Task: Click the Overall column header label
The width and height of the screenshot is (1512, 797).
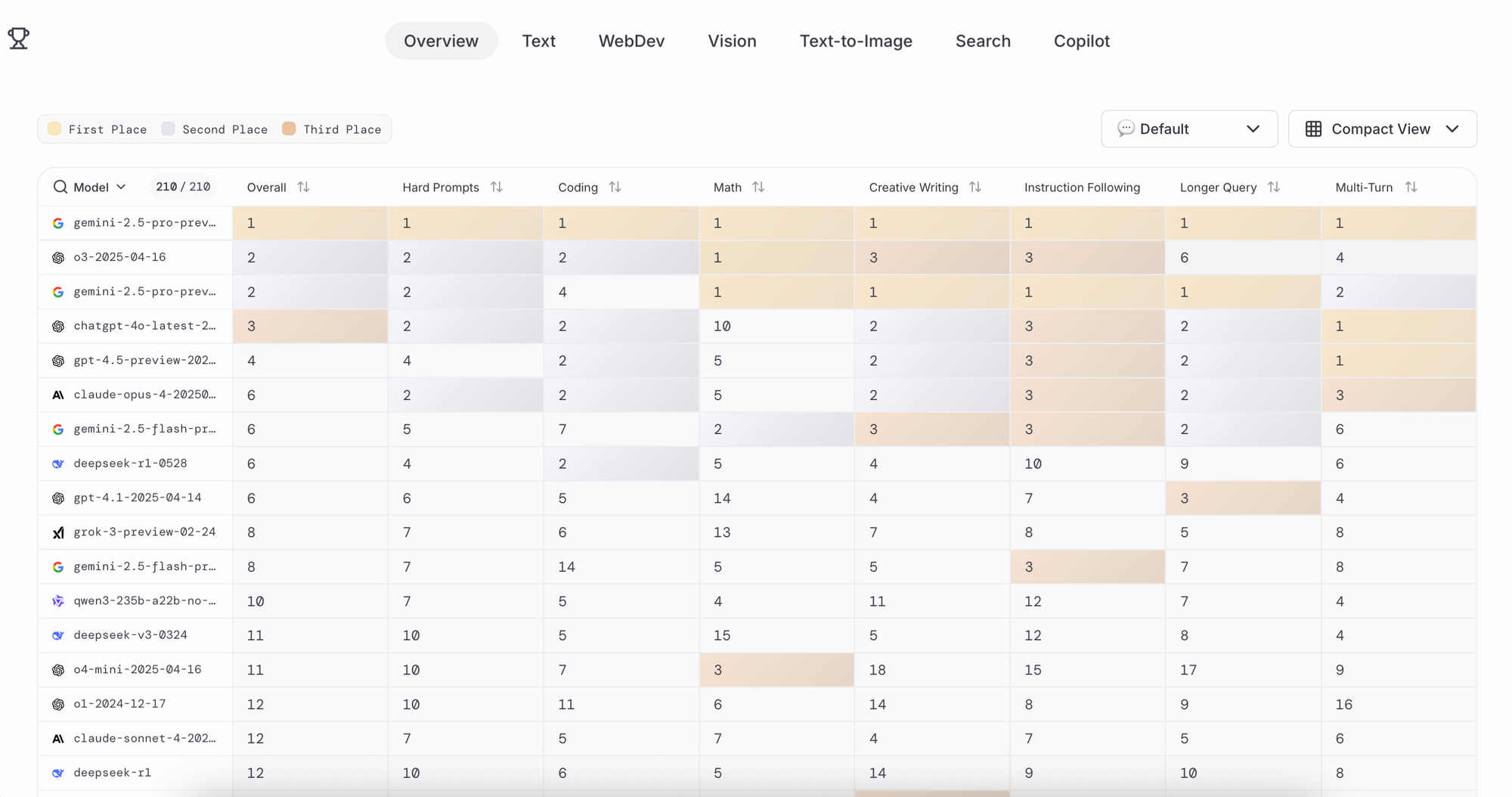Action: [x=267, y=188]
